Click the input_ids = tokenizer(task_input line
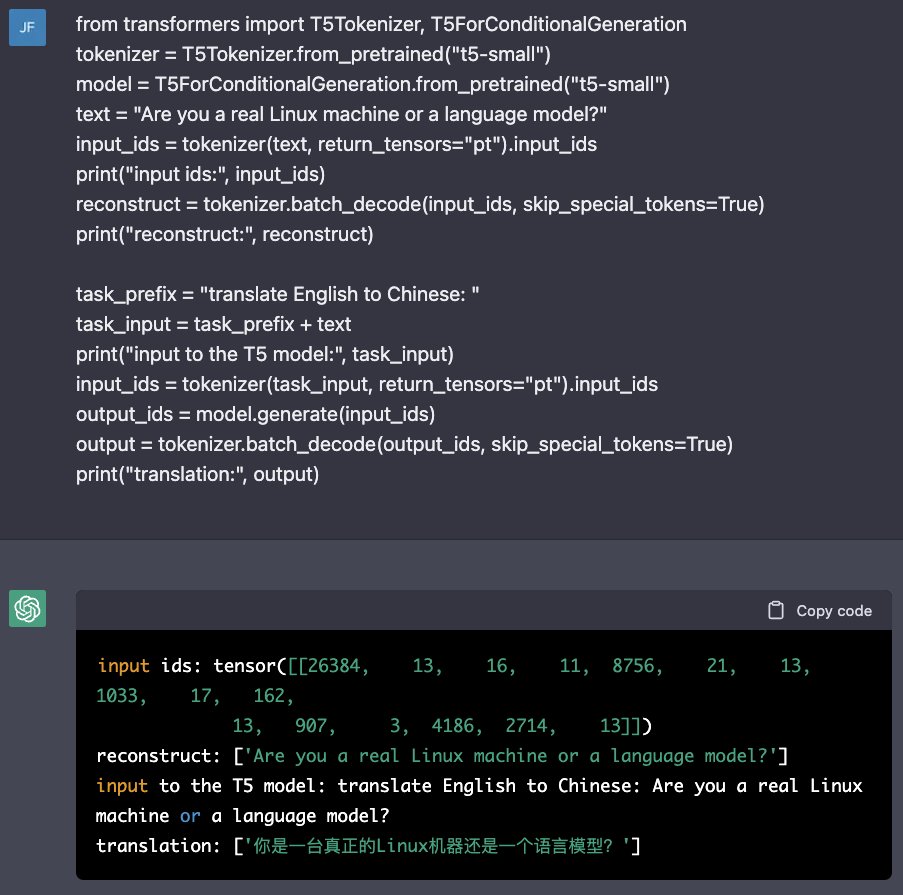903x895 pixels. (x=366, y=384)
